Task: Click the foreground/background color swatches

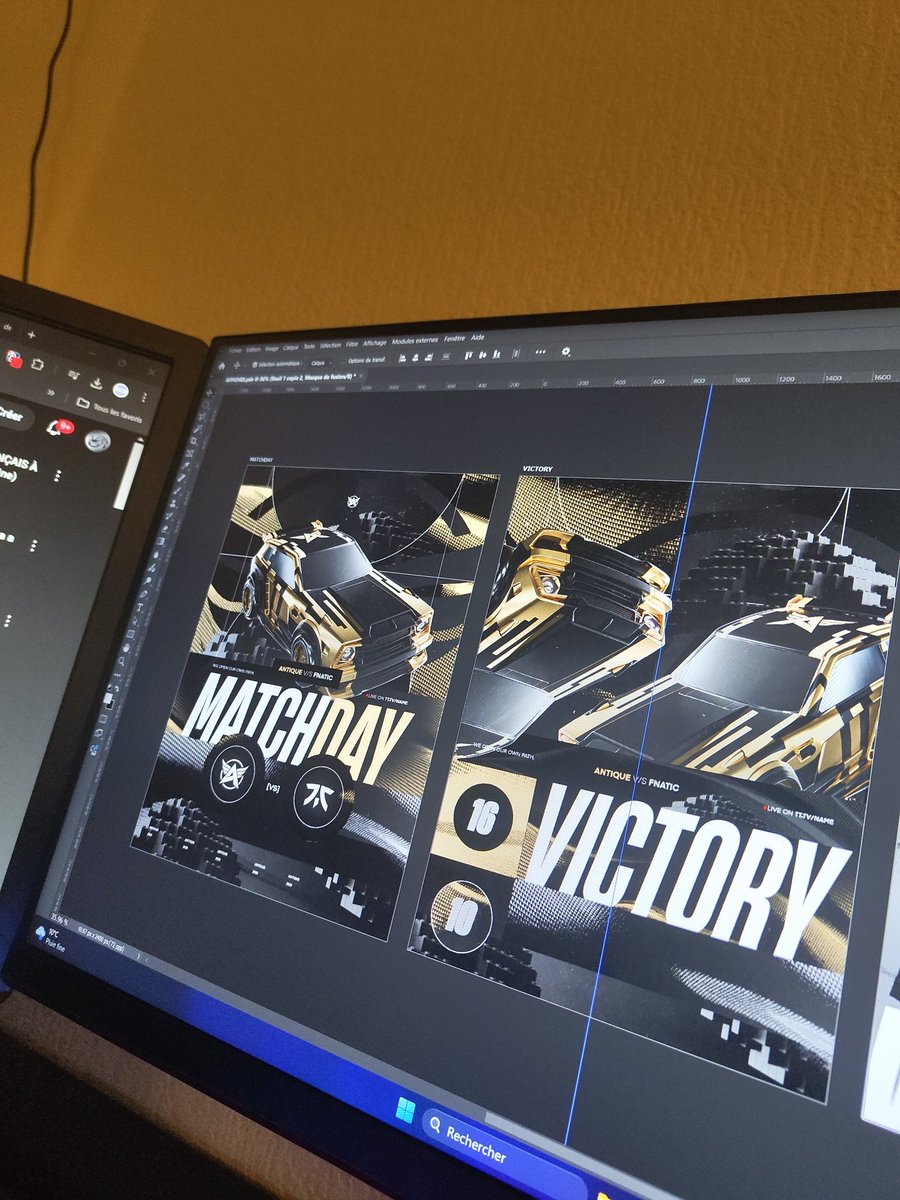Action: coord(108,700)
